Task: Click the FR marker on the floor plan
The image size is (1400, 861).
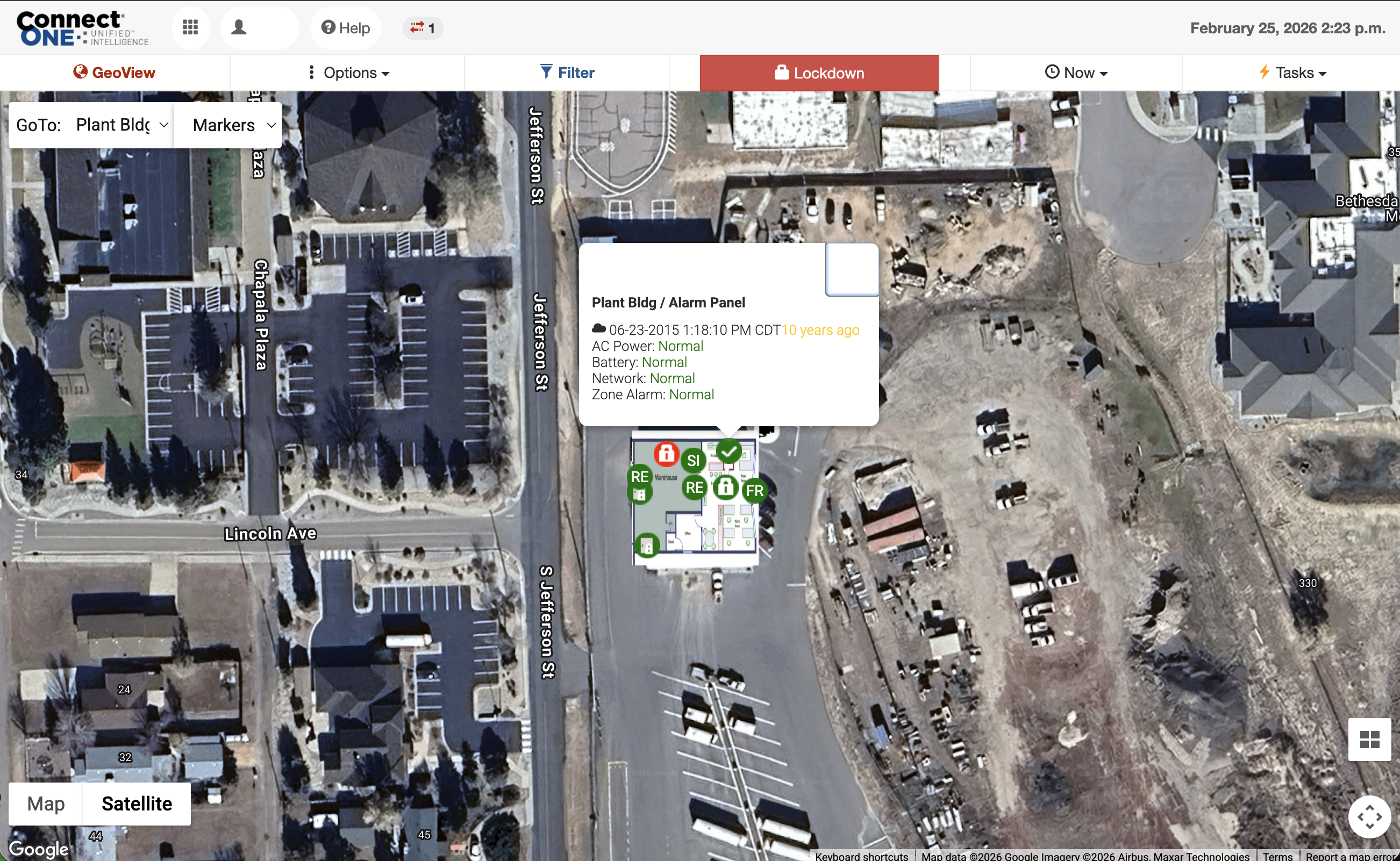Action: point(755,490)
